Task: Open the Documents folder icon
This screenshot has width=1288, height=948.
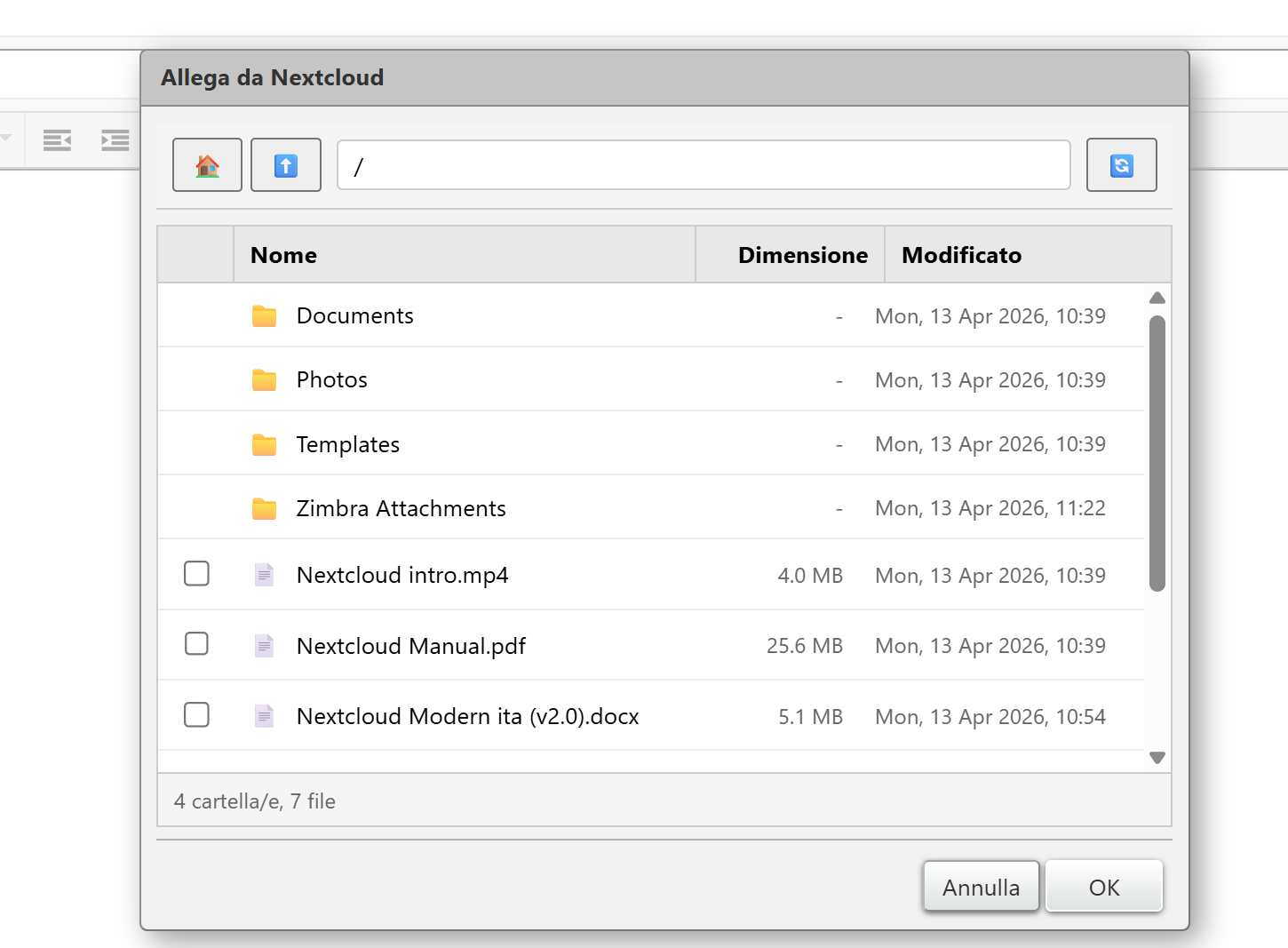Action: 264,316
